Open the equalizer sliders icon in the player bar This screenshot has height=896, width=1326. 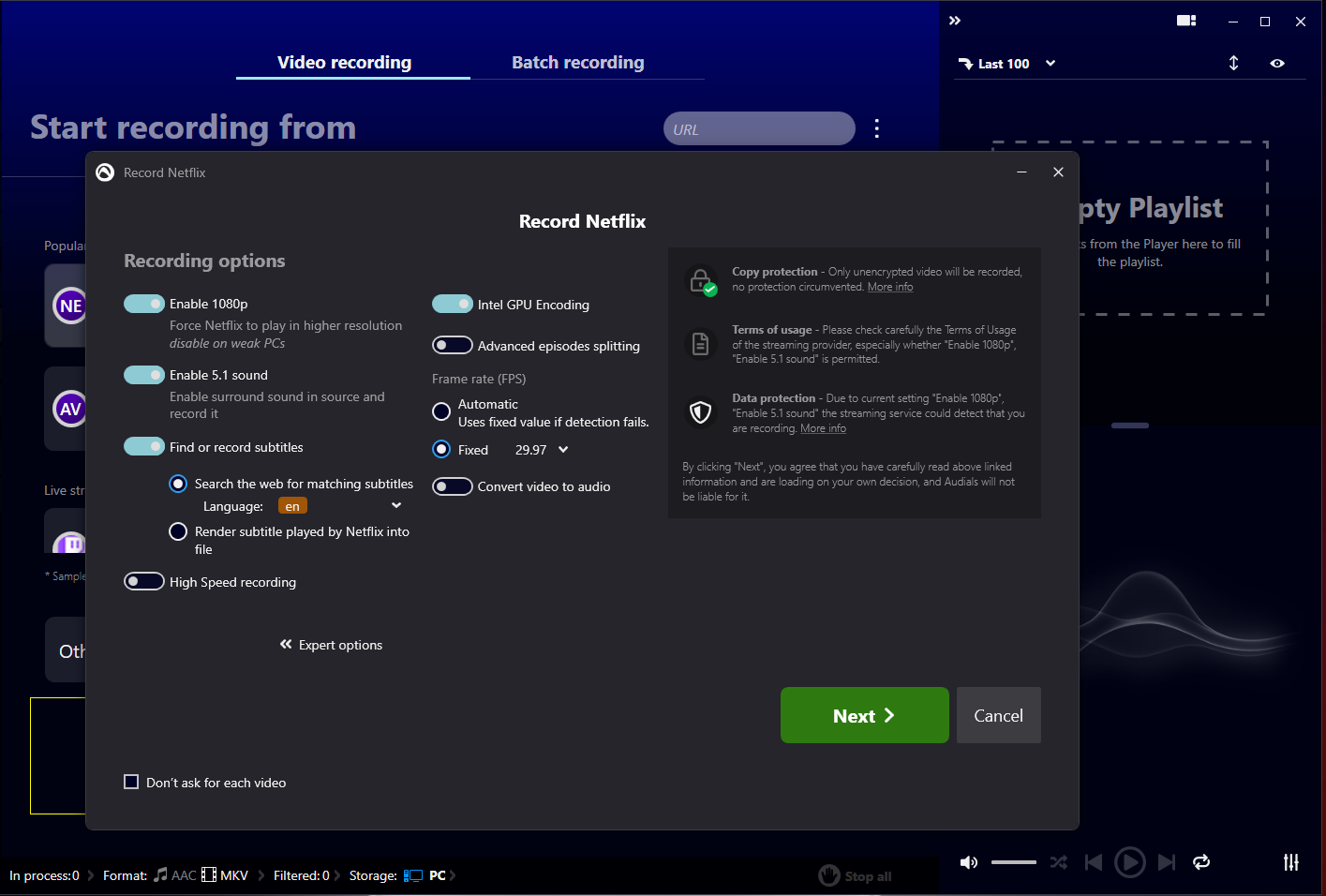click(x=1291, y=862)
